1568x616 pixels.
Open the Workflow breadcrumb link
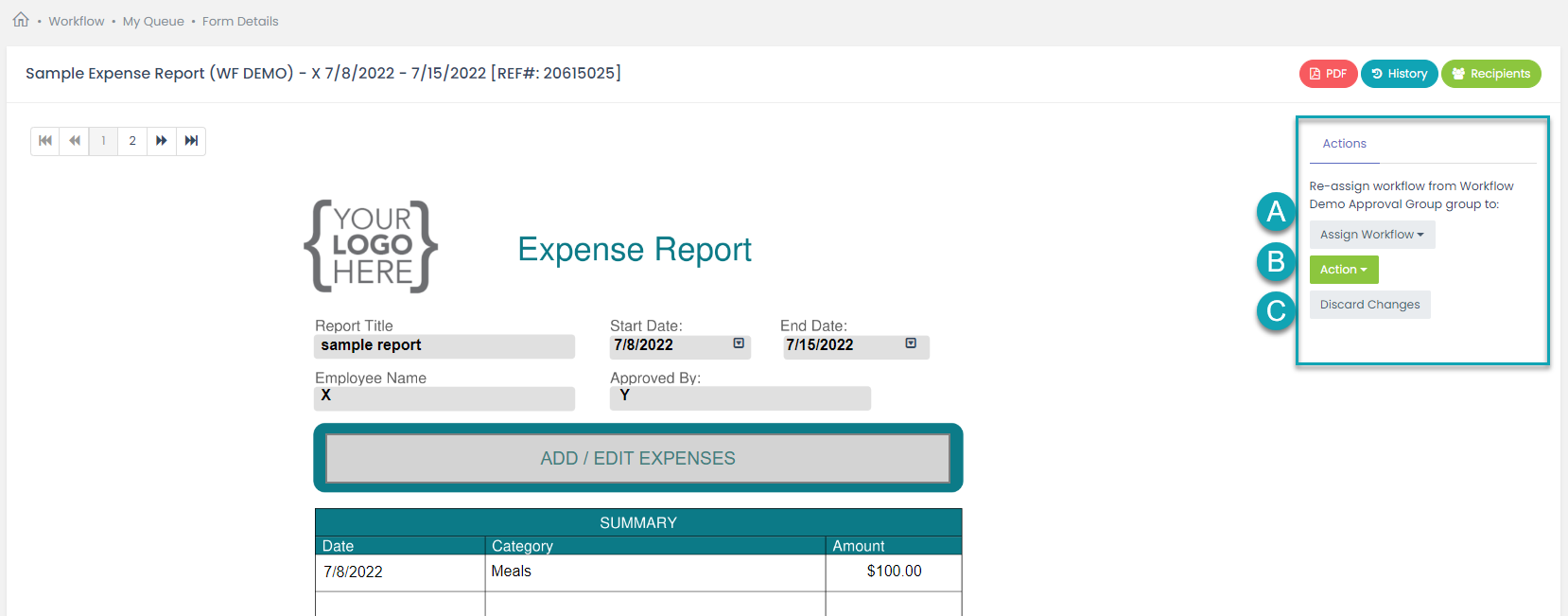[x=77, y=21]
